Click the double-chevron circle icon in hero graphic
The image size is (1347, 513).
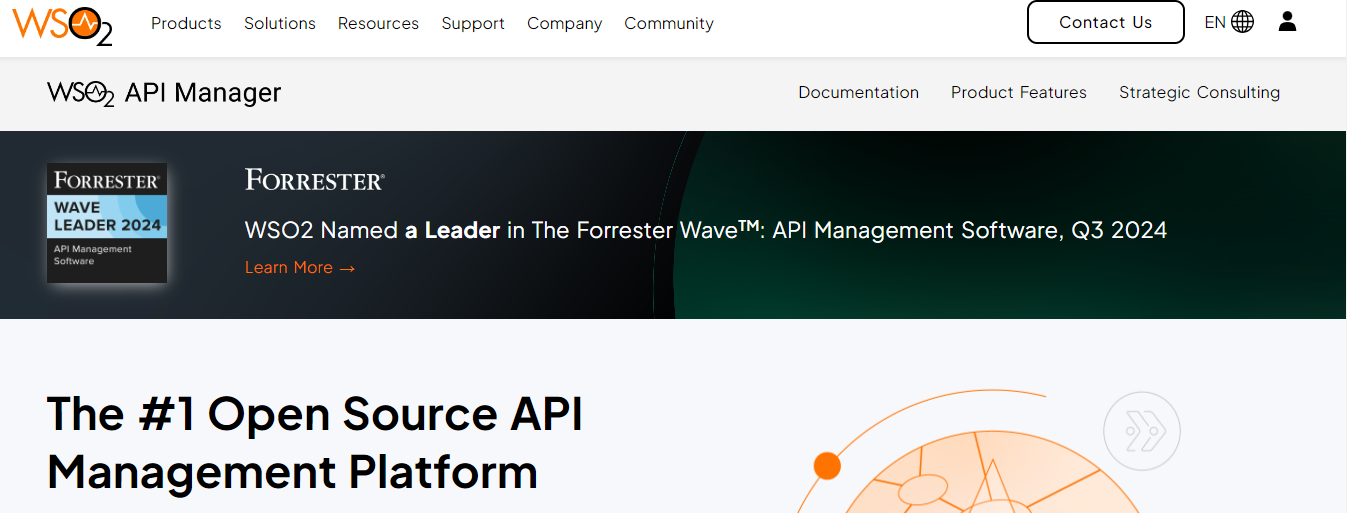tap(1142, 432)
